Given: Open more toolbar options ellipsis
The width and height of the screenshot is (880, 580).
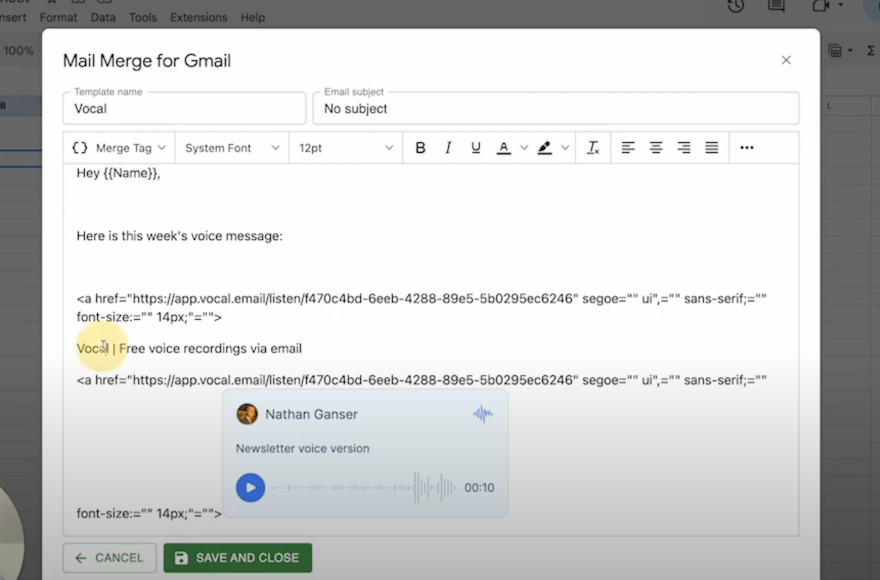Looking at the screenshot, I should [746, 148].
